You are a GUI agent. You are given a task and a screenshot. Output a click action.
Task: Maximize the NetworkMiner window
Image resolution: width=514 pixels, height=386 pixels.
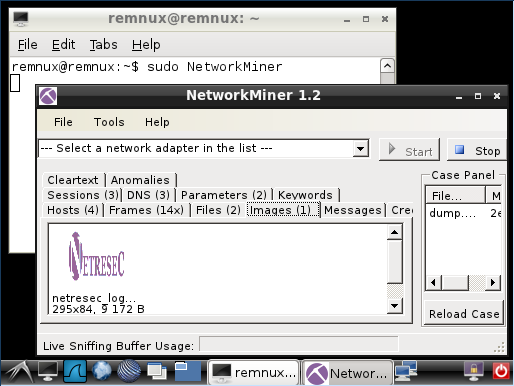478,96
